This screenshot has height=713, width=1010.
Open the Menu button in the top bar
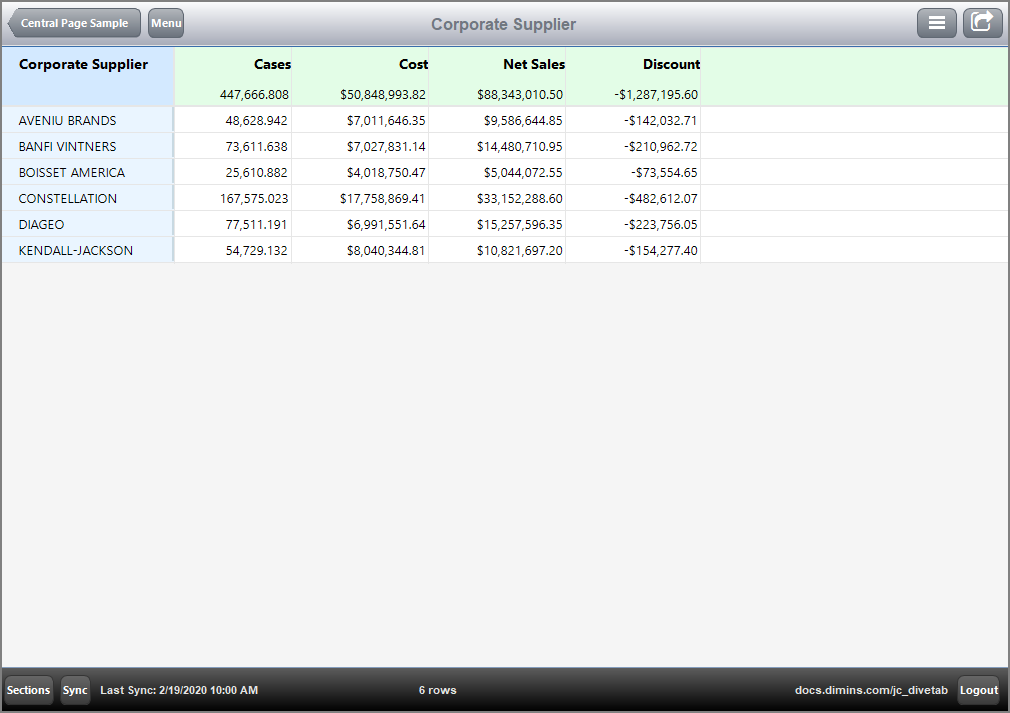tap(165, 22)
